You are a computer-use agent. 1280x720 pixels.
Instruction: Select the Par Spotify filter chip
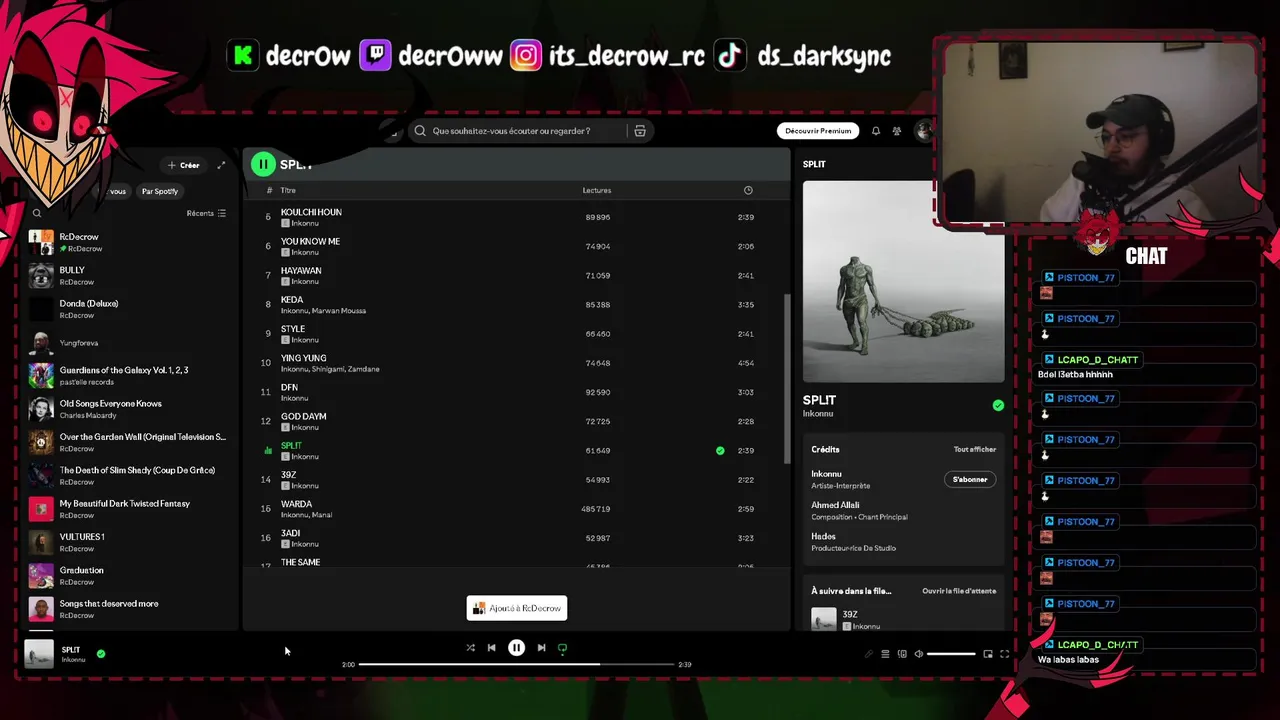[160, 191]
